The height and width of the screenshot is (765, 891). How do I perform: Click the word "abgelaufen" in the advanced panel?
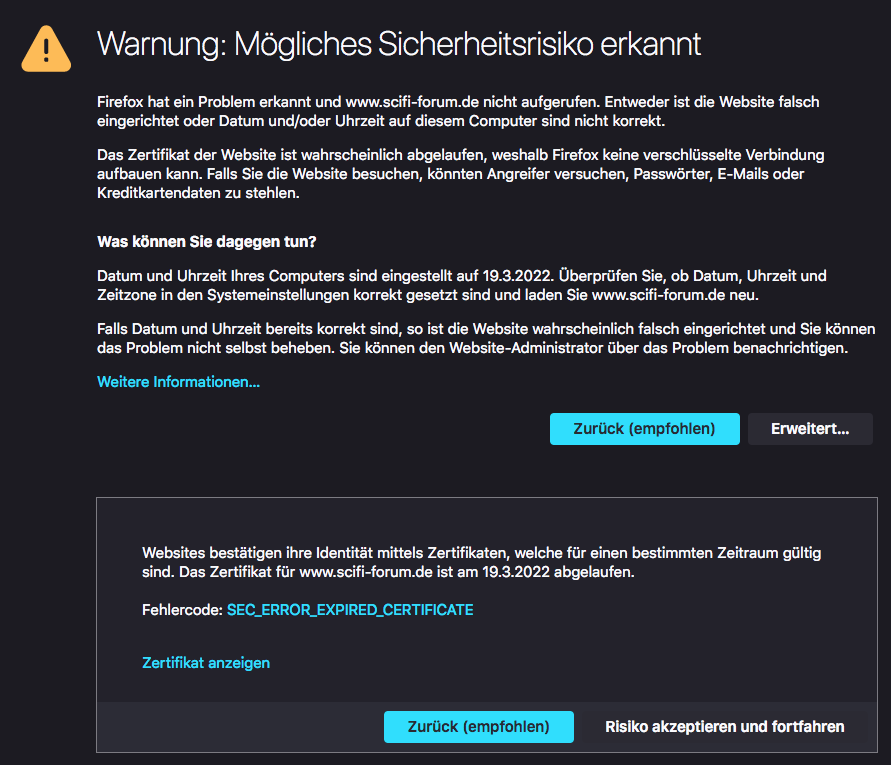(595, 573)
